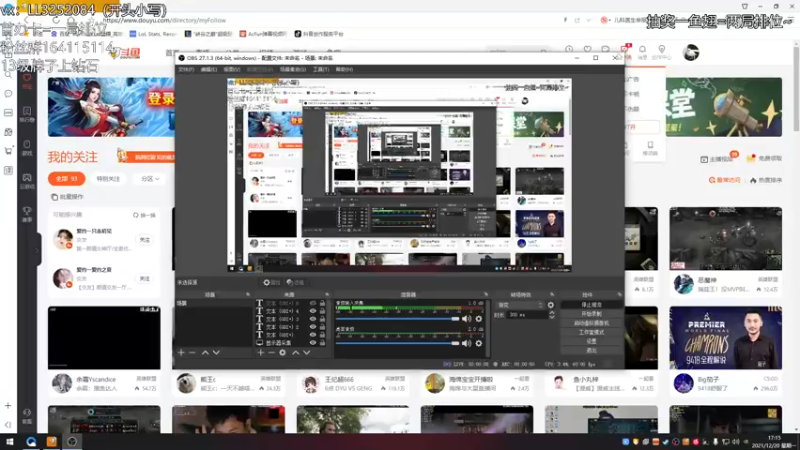Open the 渐变 transition type dropdown in OBS

point(520,305)
